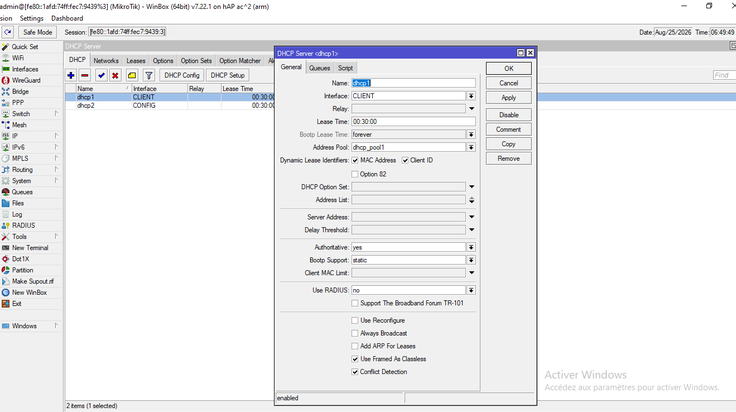This screenshot has width=736, height=412.
Task: Open the MPLS menu
Action: pyautogui.click(x=20, y=159)
